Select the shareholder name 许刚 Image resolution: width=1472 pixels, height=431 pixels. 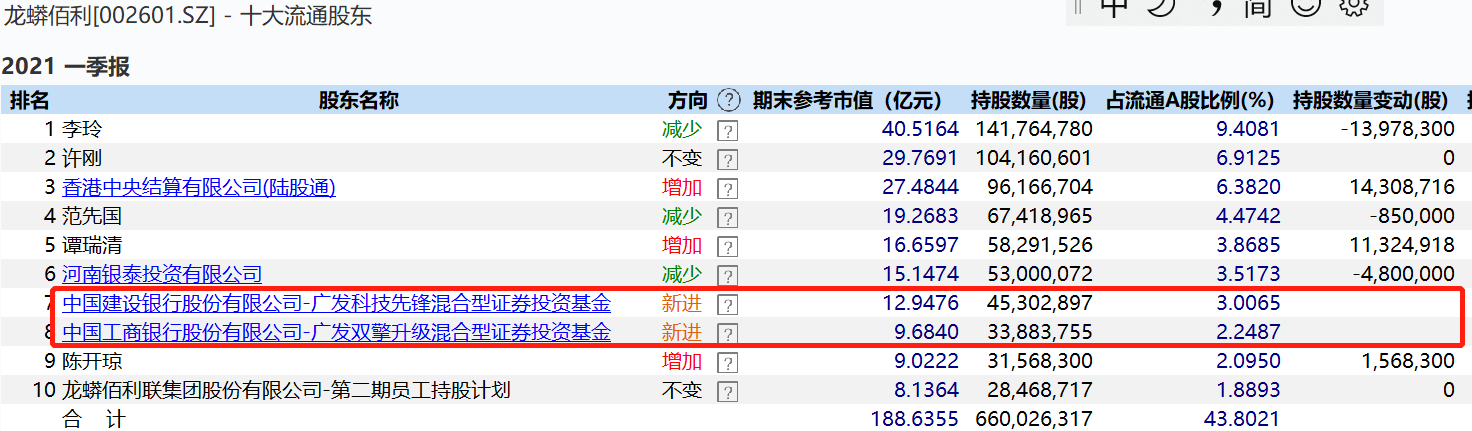click(x=82, y=158)
